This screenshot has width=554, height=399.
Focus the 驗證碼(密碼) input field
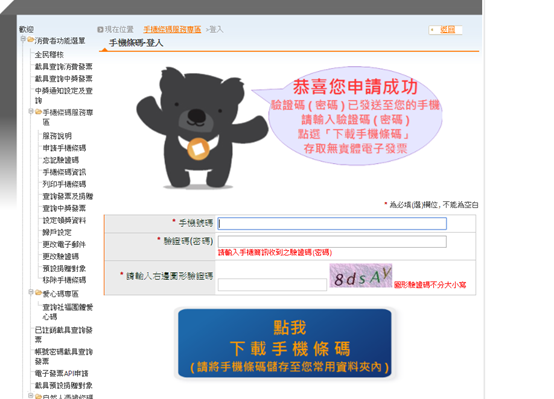click(x=332, y=242)
